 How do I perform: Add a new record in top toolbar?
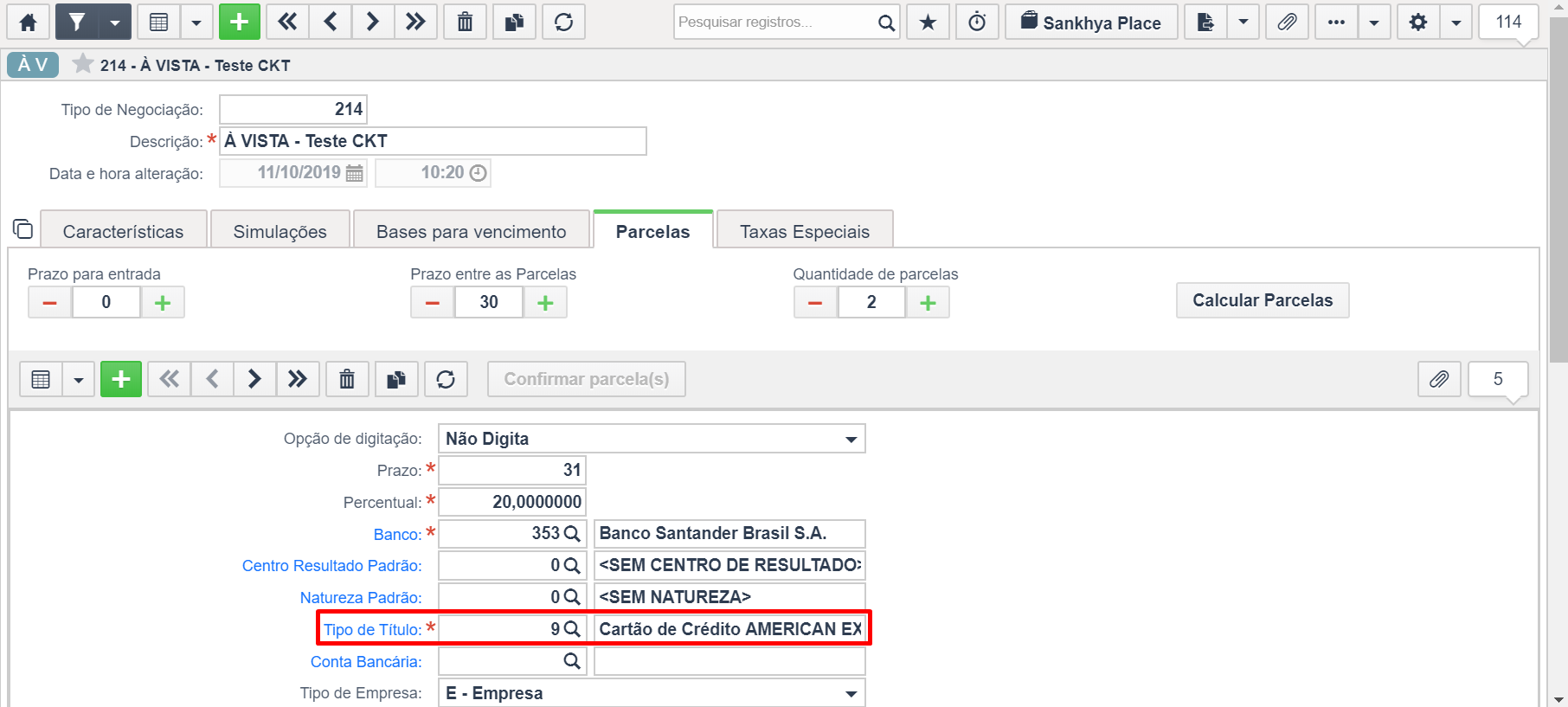[x=240, y=22]
